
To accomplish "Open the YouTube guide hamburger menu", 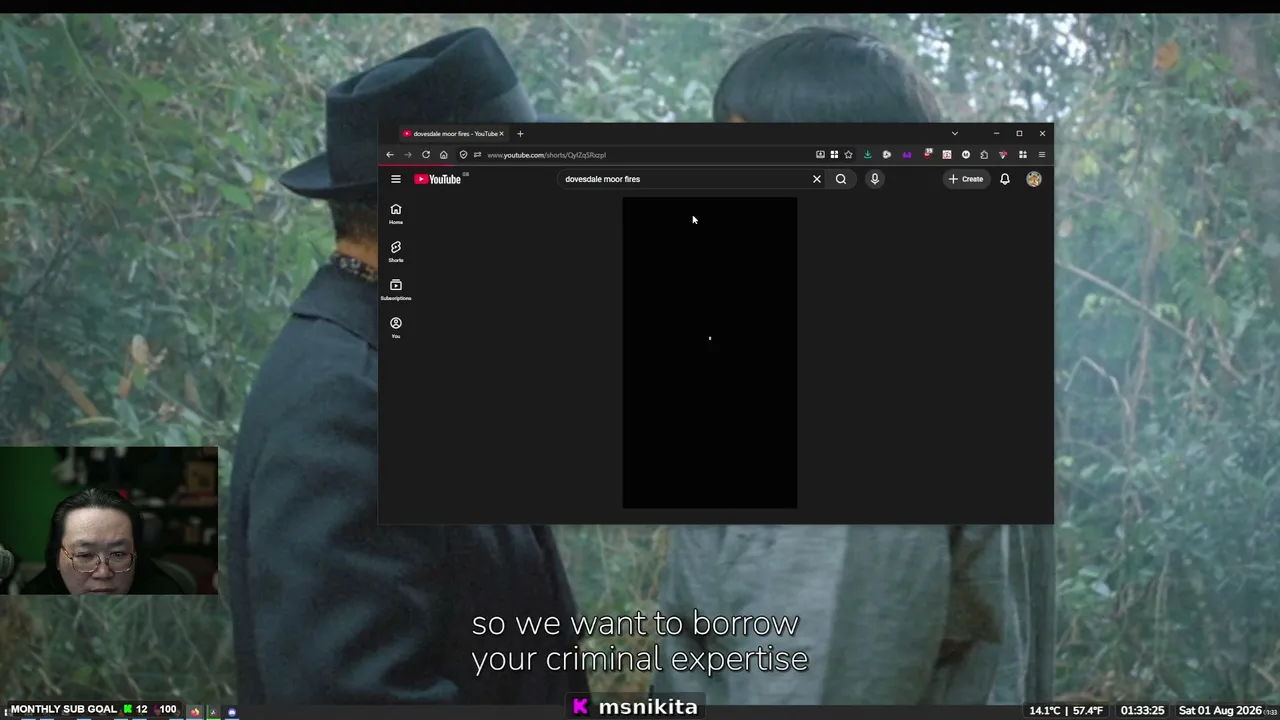I will 396,179.
